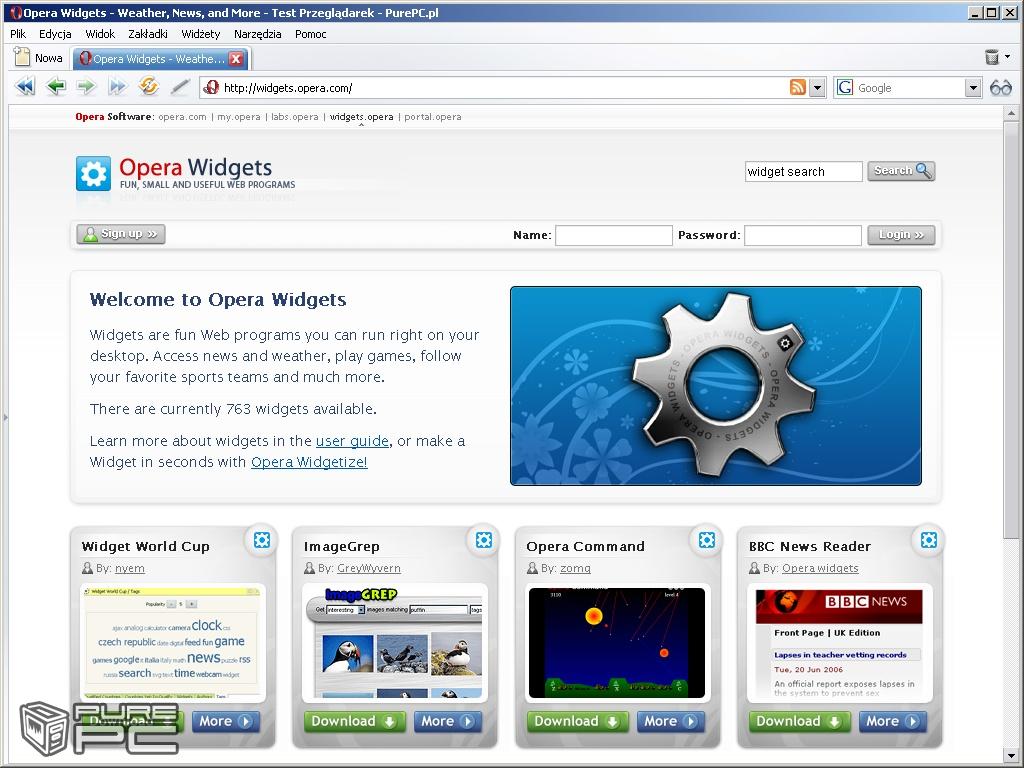Go forward with the green Forward arrow
The image size is (1024, 768).
tap(86, 87)
